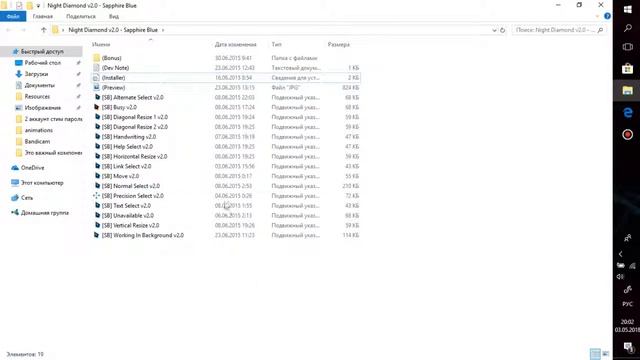The image size is (640, 360).
Task: Select [SB] Move v2.0 file
Action: (x=120, y=176)
